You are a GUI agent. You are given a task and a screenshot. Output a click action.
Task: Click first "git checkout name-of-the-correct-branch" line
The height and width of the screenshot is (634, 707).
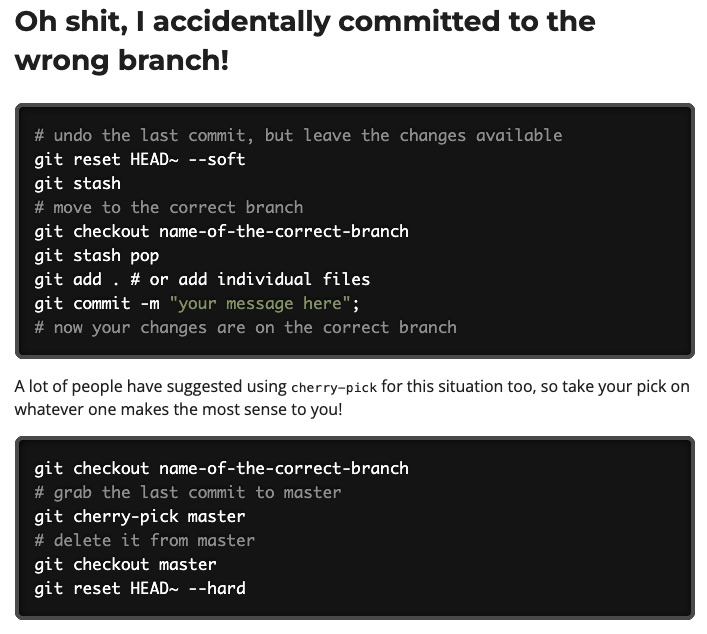point(221,231)
